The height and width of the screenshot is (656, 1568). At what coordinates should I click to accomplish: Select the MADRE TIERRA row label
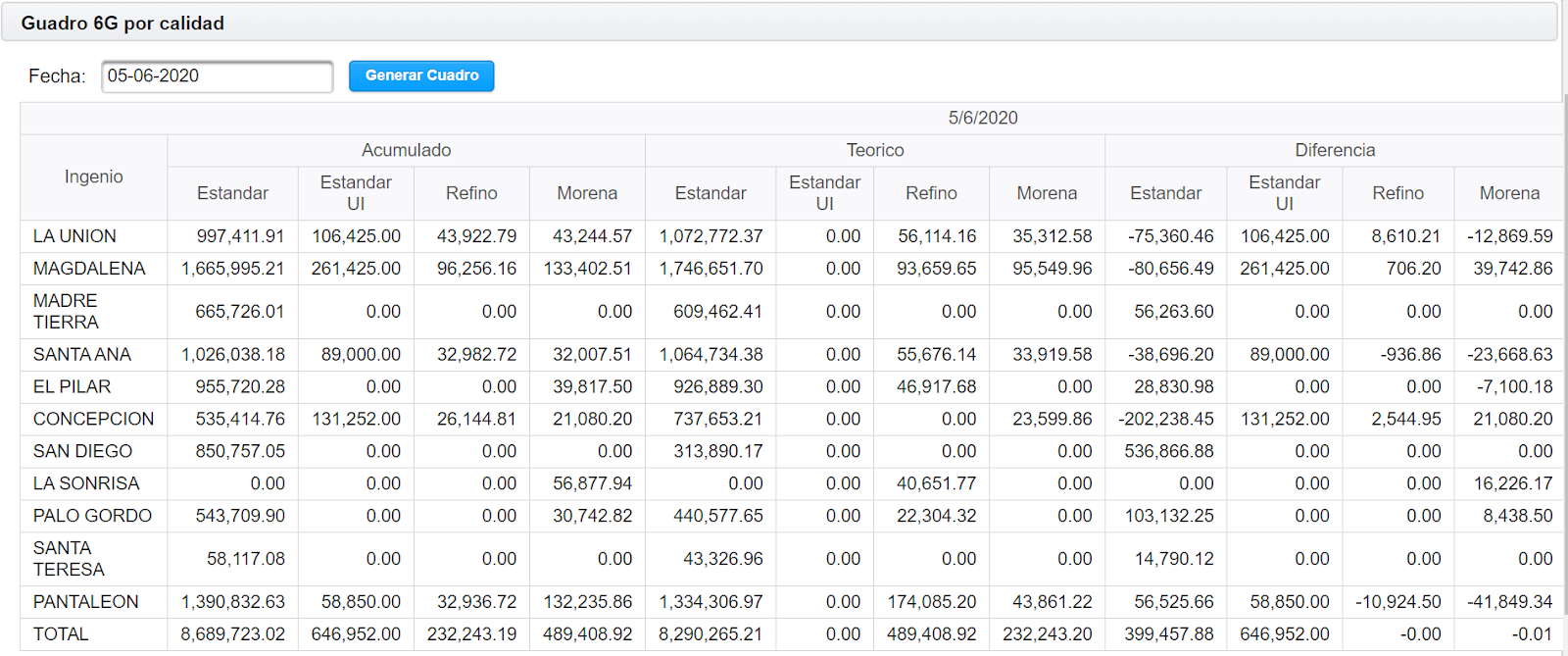pyautogui.click(x=66, y=312)
